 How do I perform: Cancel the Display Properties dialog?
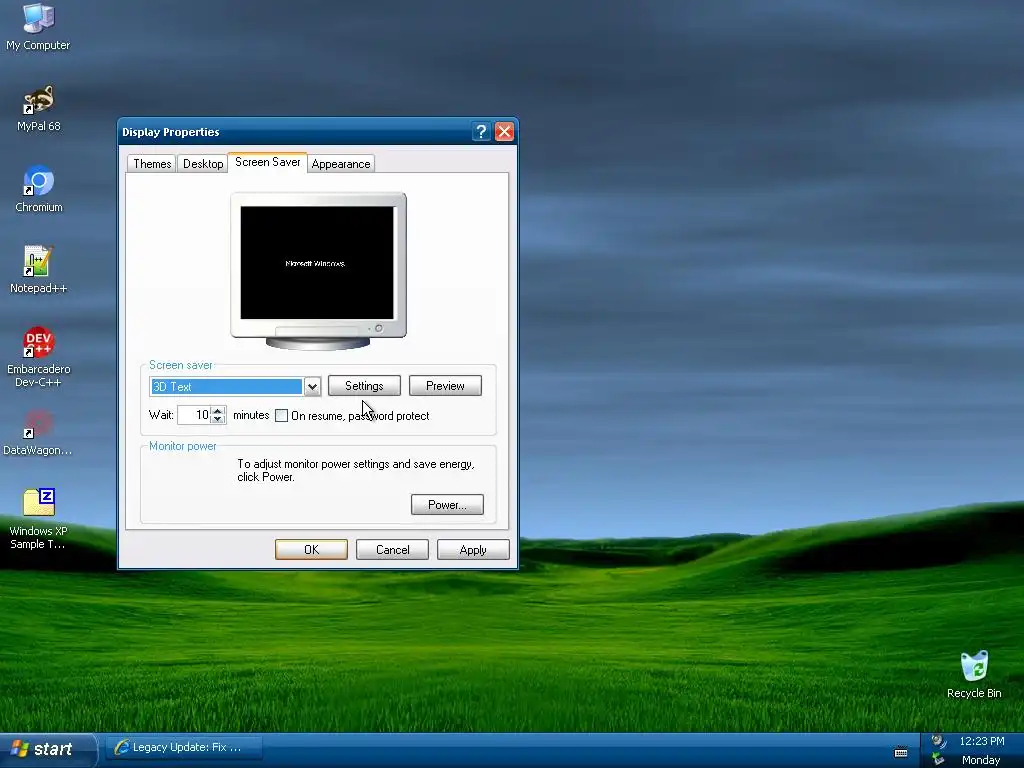pos(392,550)
